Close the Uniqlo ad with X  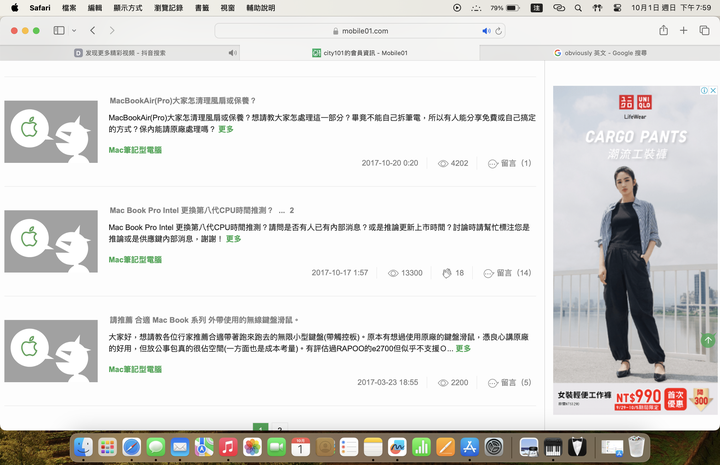pos(713,90)
